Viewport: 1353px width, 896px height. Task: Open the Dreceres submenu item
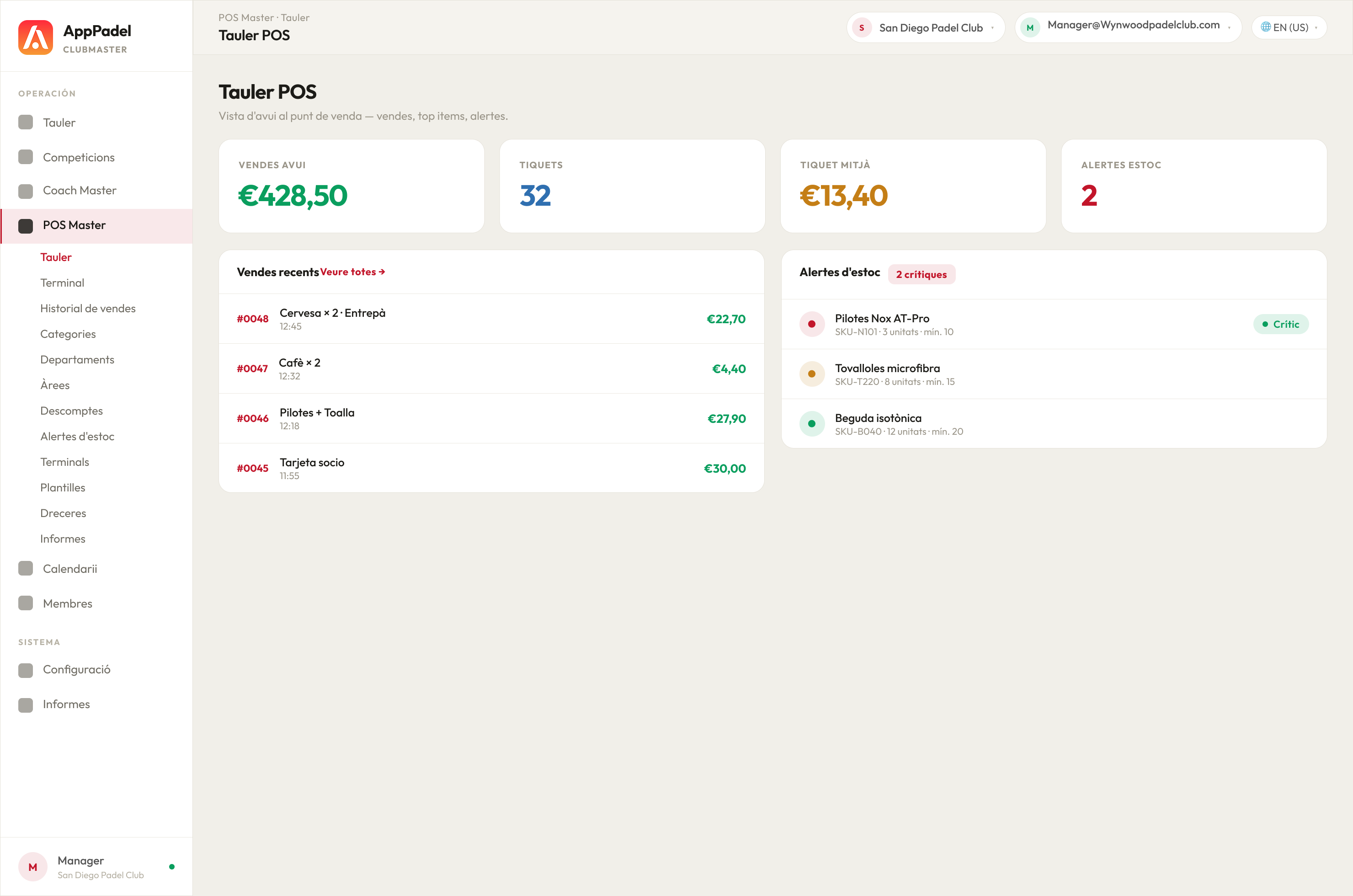64,513
